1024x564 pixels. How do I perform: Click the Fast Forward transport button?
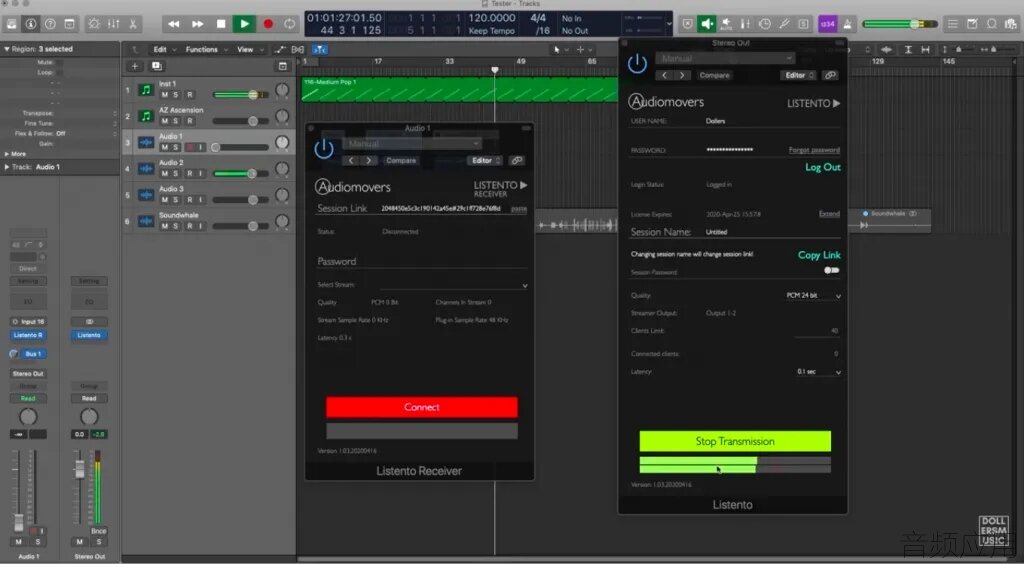coord(197,24)
